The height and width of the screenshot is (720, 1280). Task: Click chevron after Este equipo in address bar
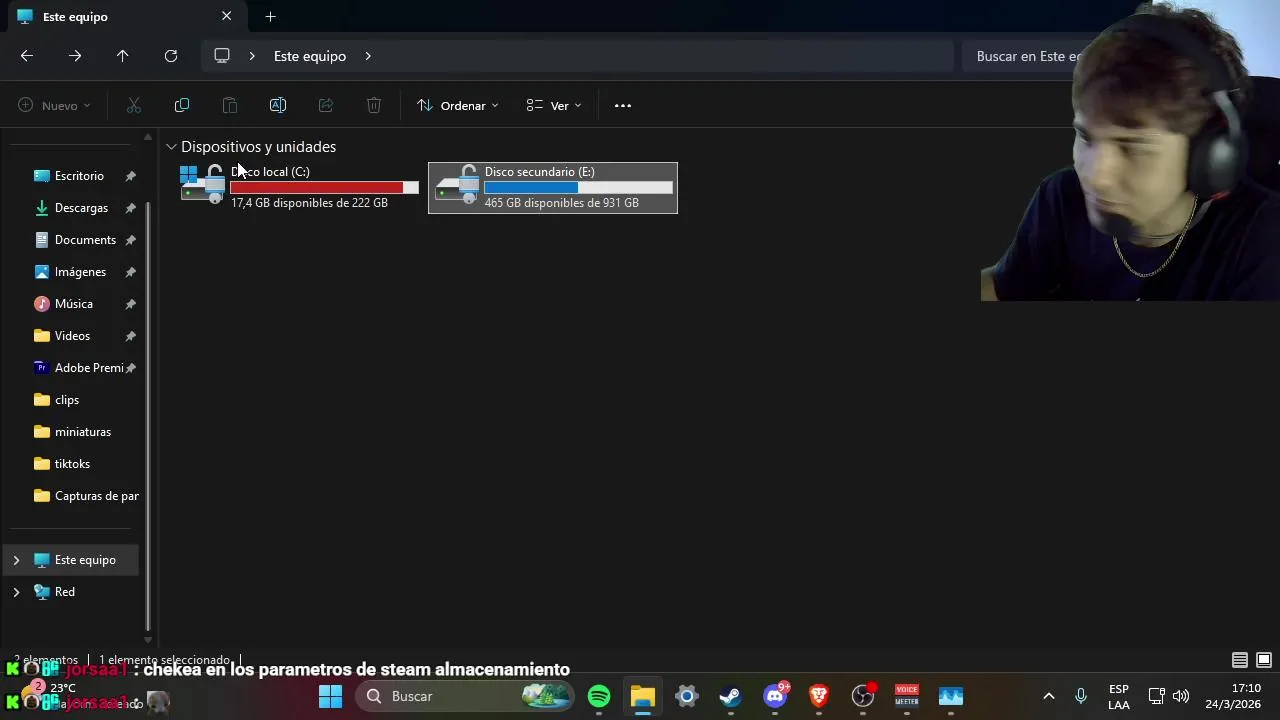click(368, 56)
